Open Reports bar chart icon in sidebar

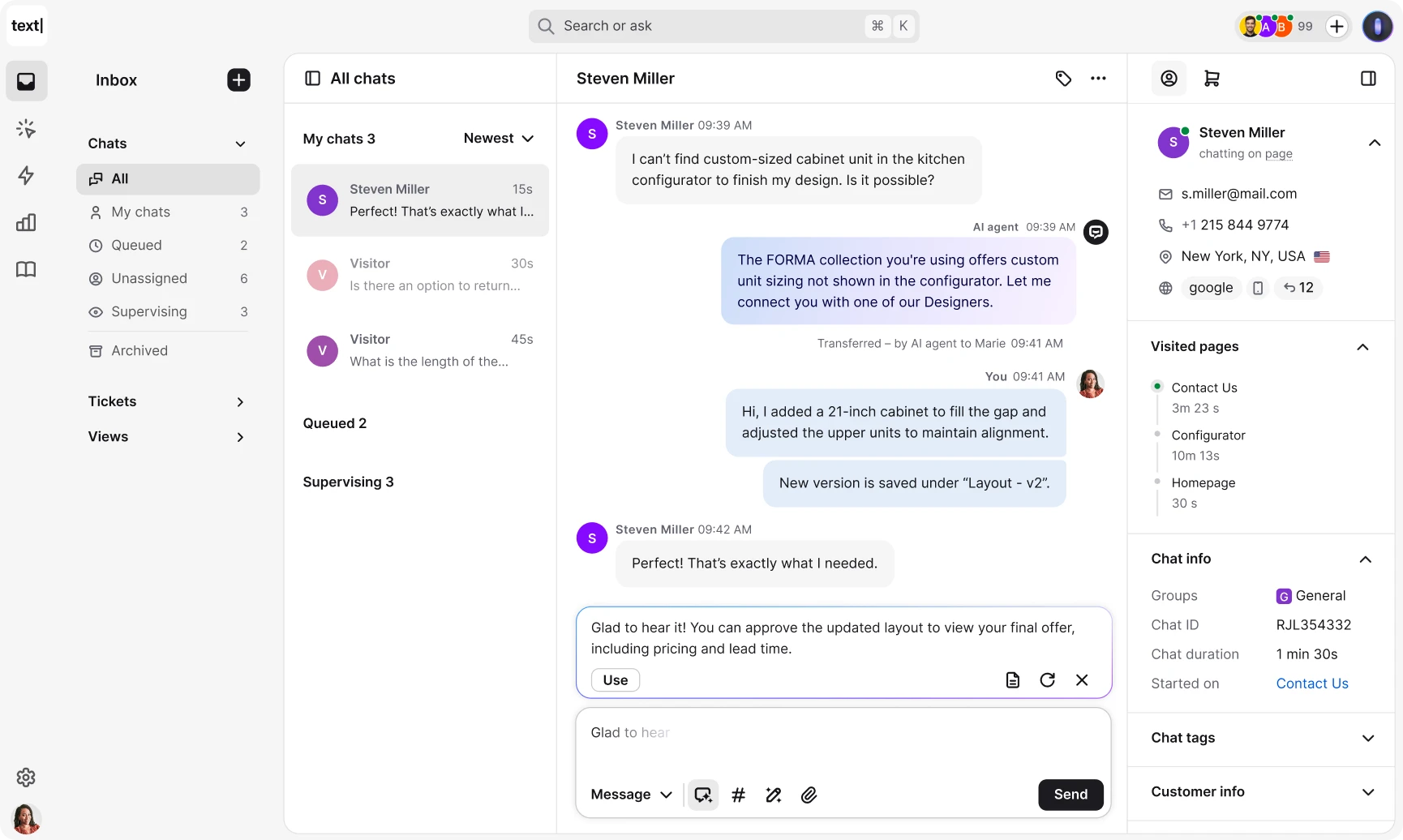click(x=26, y=222)
